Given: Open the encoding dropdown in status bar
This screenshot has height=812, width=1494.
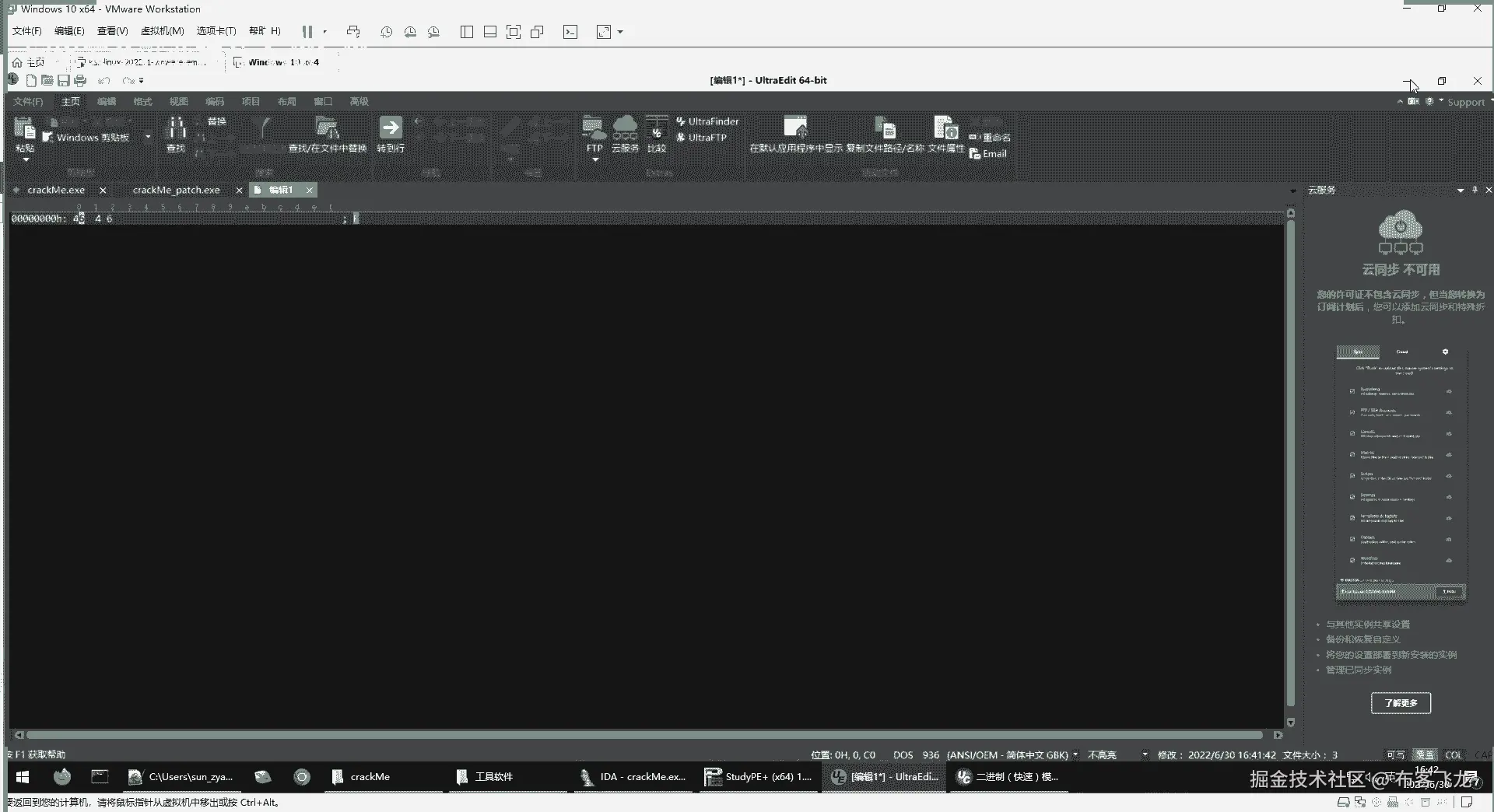Looking at the screenshot, I should (x=1075, y=754).
